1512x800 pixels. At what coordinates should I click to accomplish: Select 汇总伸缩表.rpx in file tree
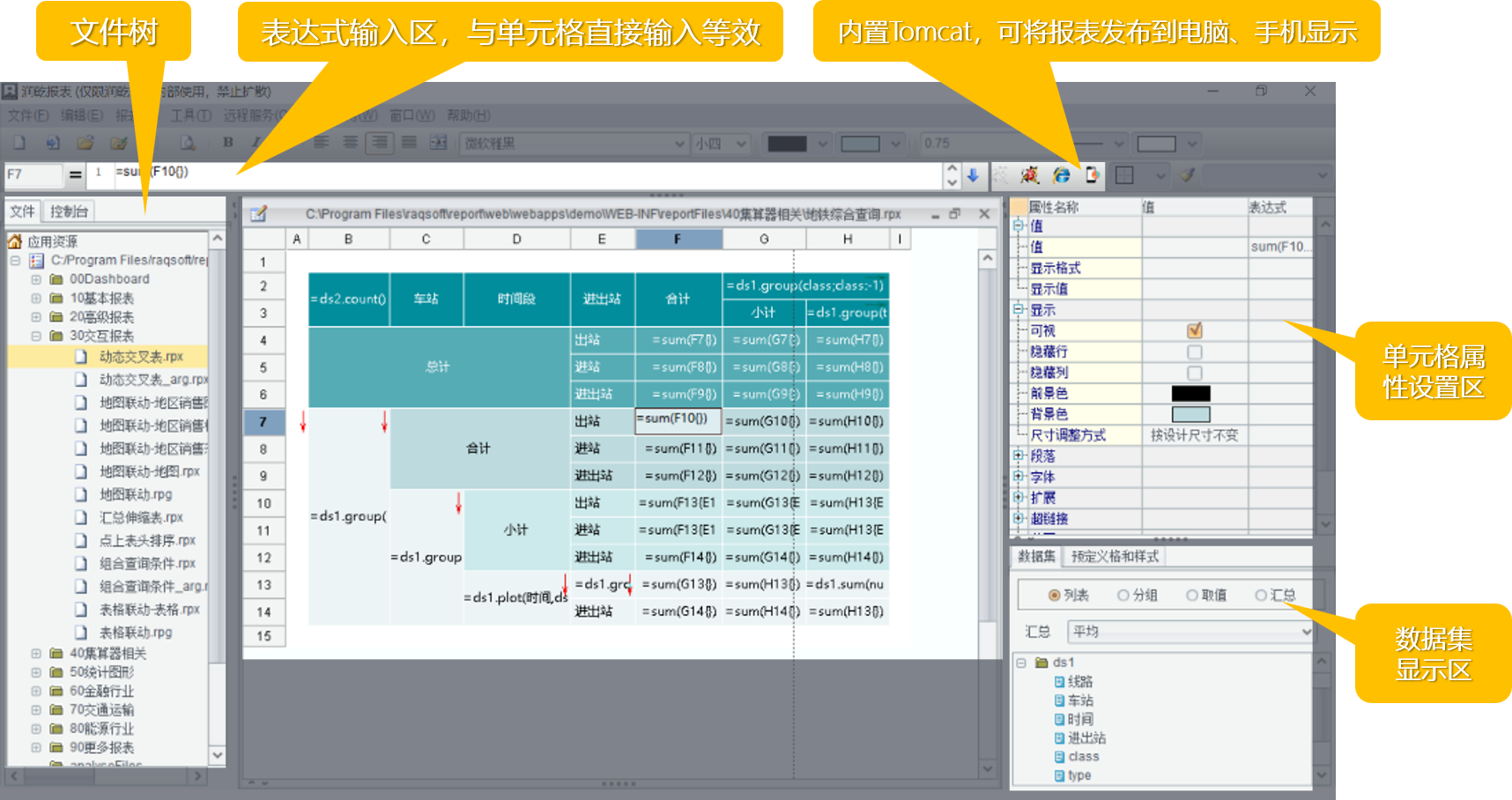point(141,517)
